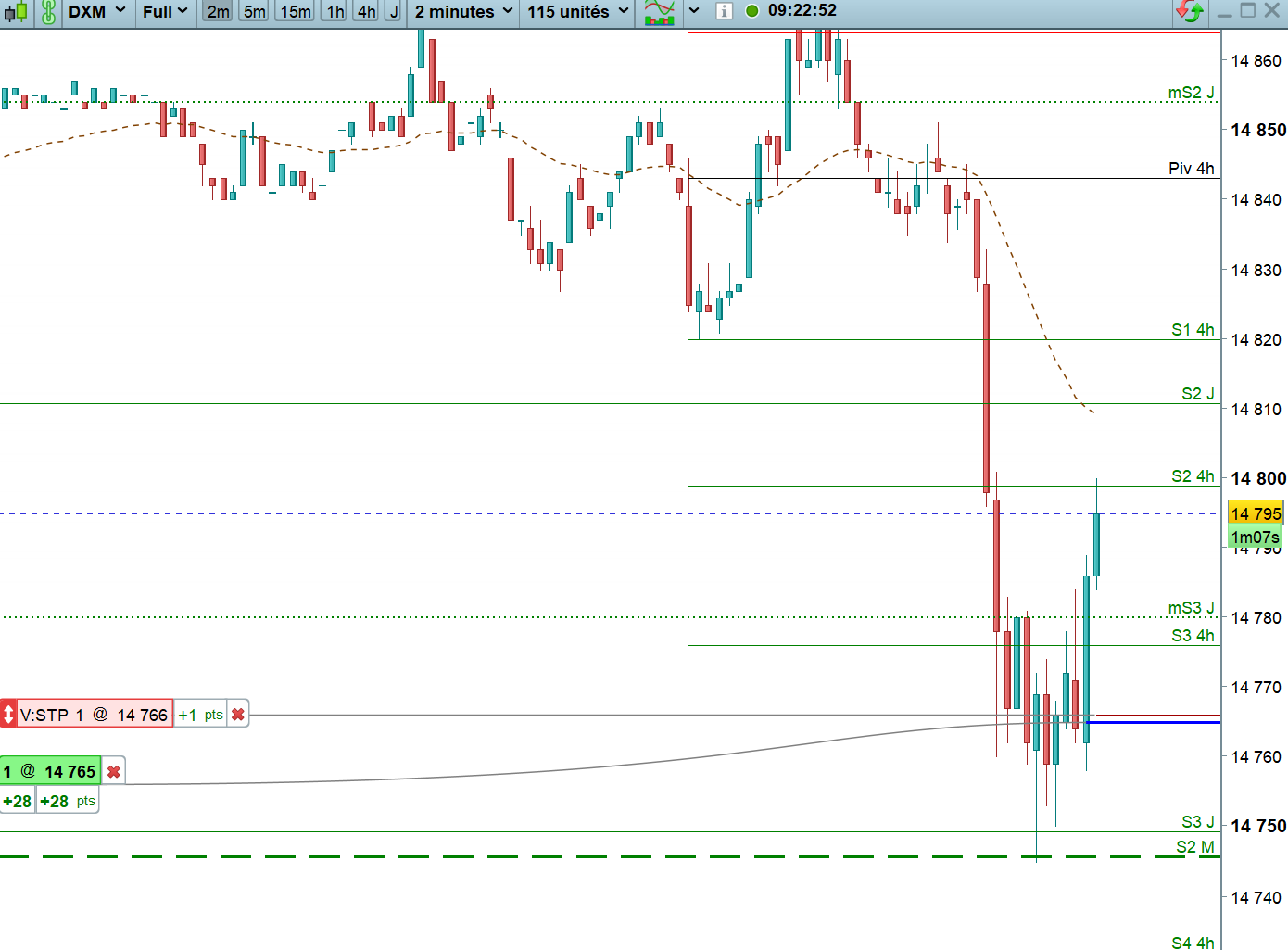Click the 14 840 price axis value

[1256, 199]
